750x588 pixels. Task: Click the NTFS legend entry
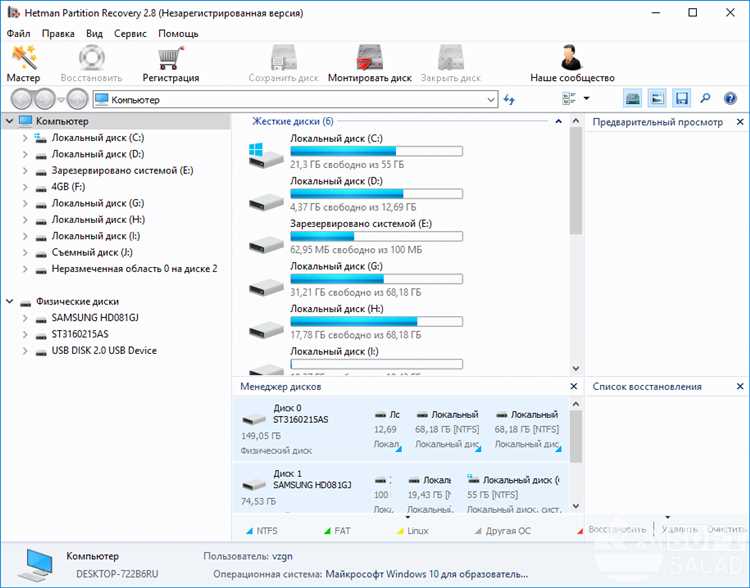[x=261, y=531]
